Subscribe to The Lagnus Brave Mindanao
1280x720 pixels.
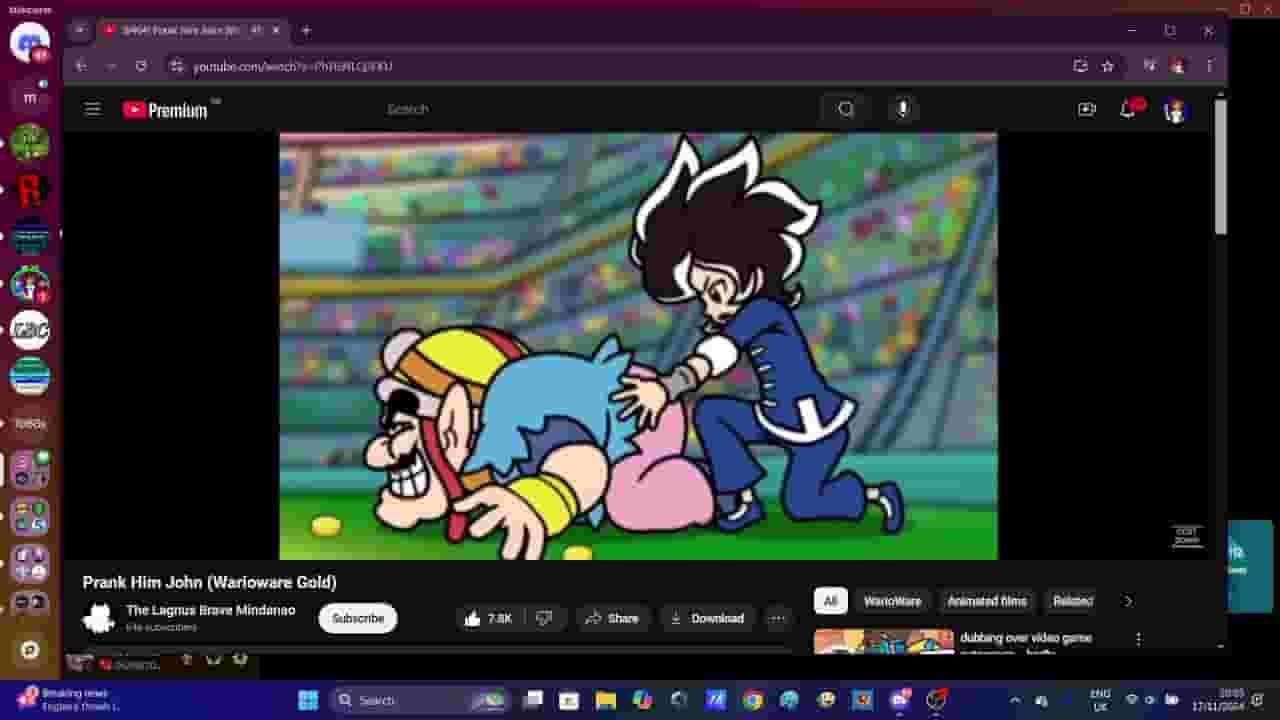point(358,618)
